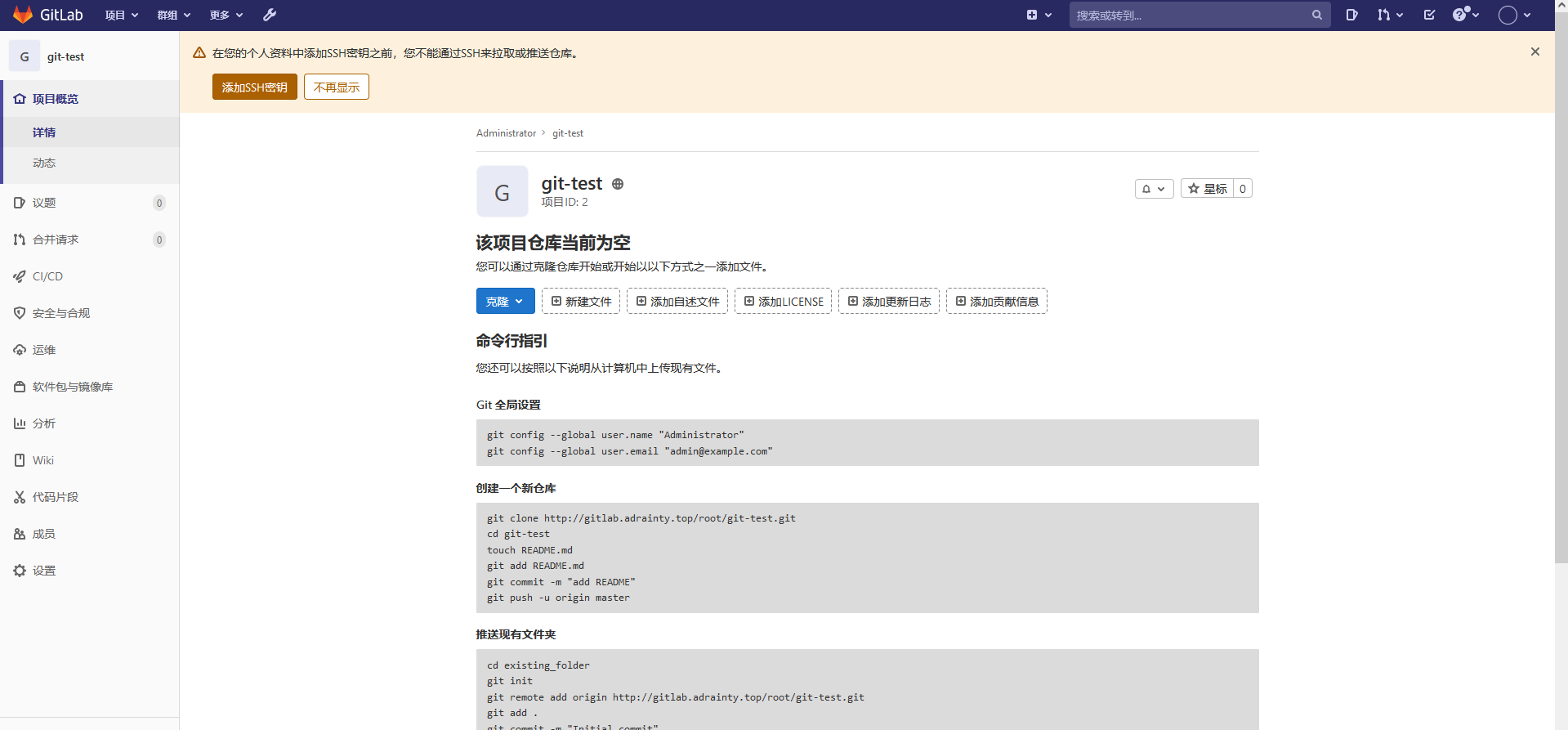Open the merge requests dropdown in top bar

(x=1390, y=15)
